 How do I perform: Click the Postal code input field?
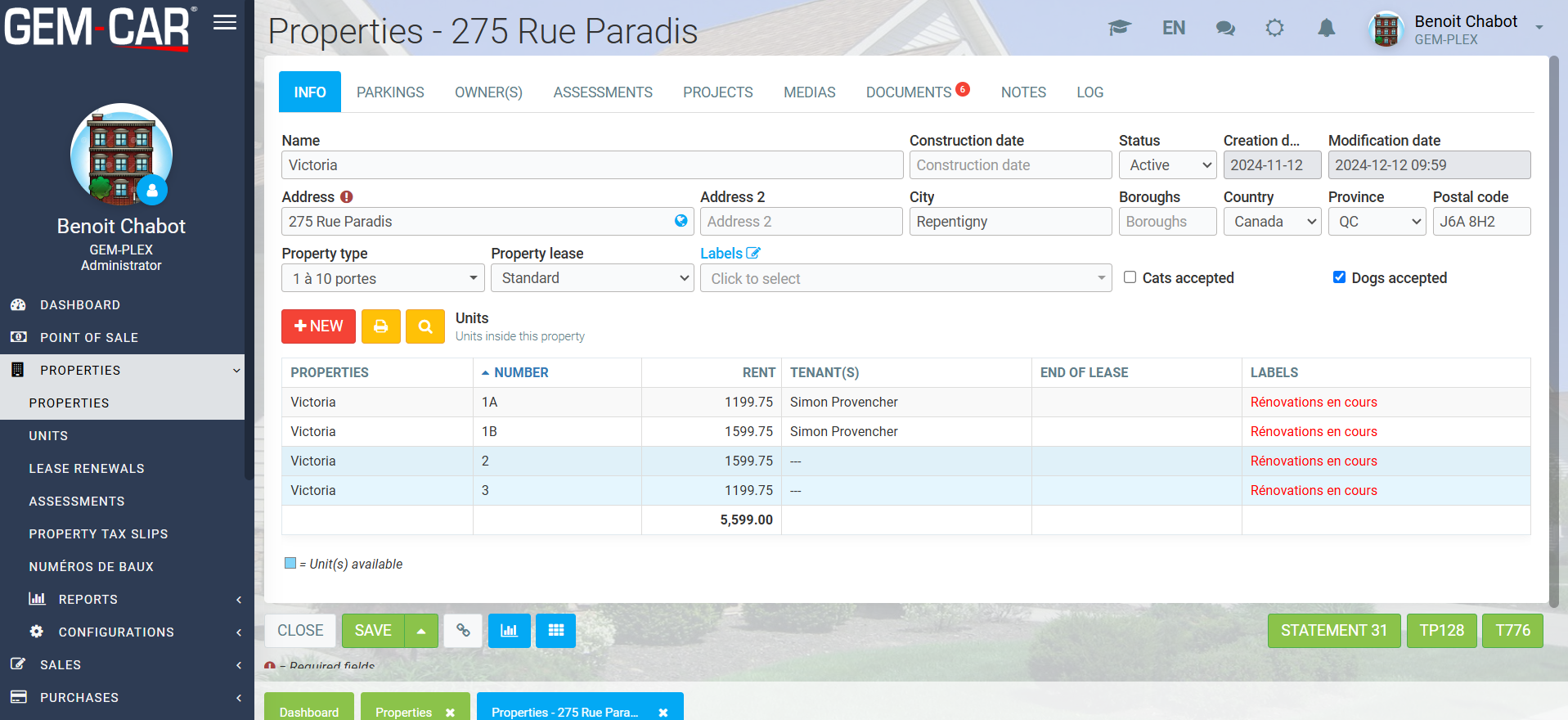(x=1480, y=222)
